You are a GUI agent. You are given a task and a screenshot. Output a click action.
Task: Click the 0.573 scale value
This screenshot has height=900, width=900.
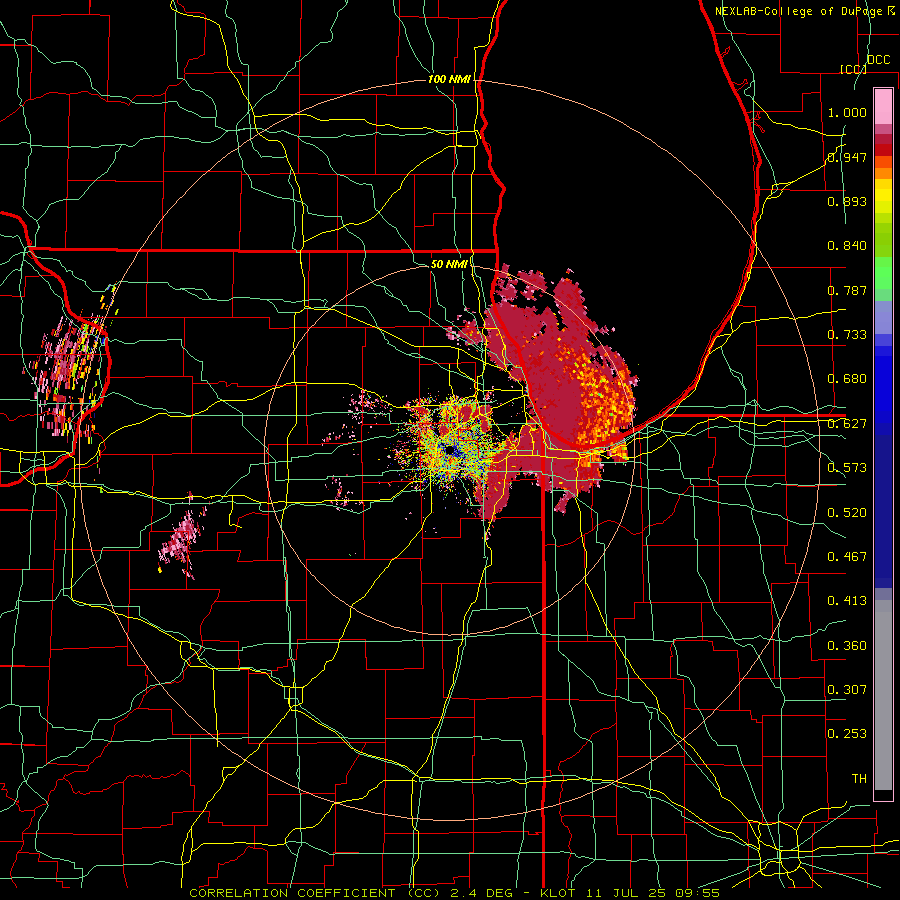point(847,468)
